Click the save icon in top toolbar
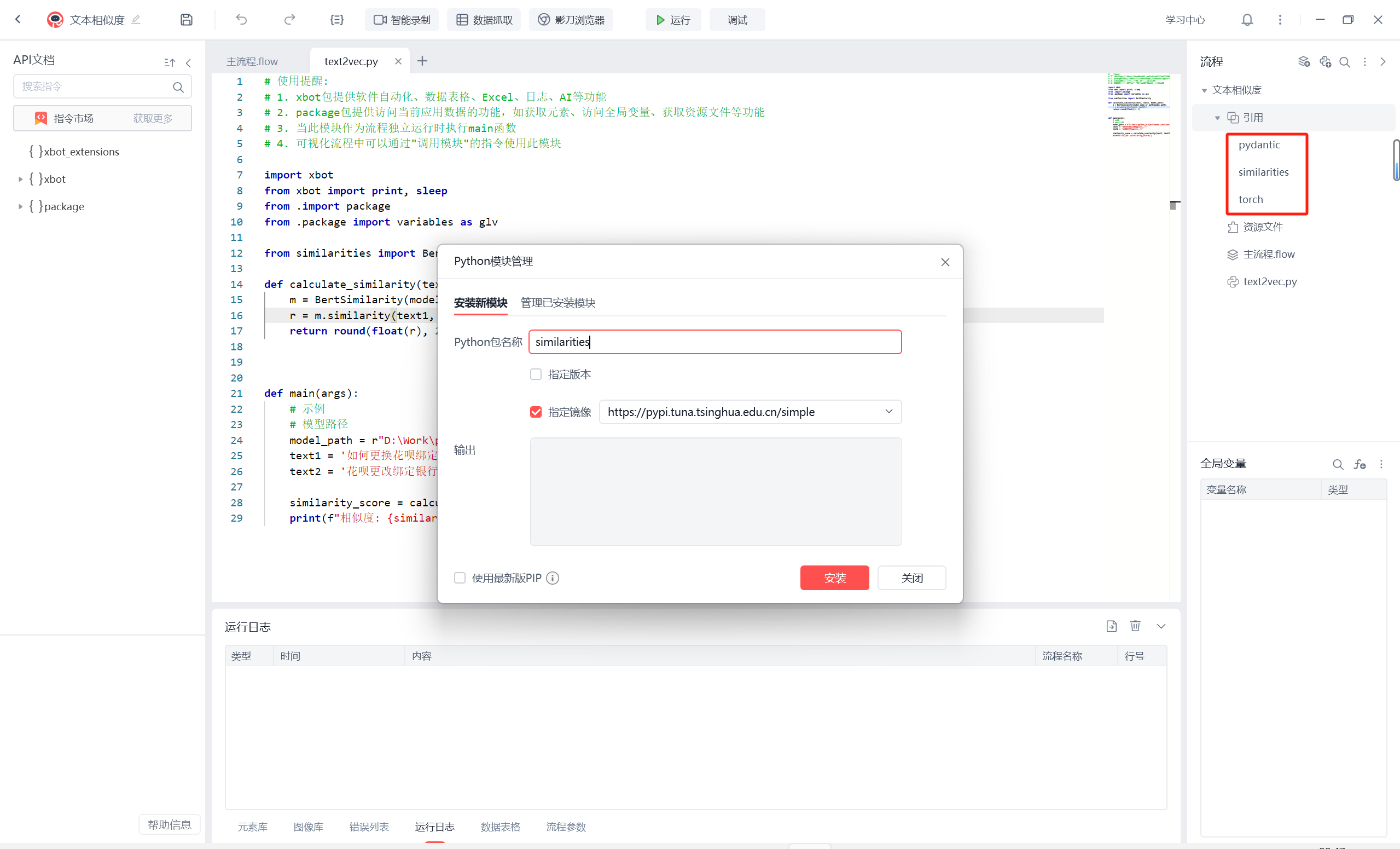 187,20
